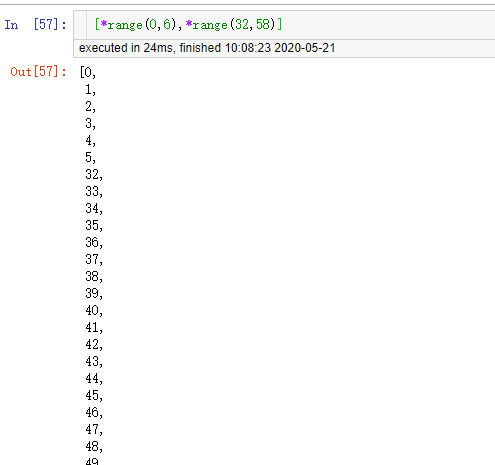The image size is (495, 465).
Task: Click the opening bracket in code cell
Action: click(97, 24)
